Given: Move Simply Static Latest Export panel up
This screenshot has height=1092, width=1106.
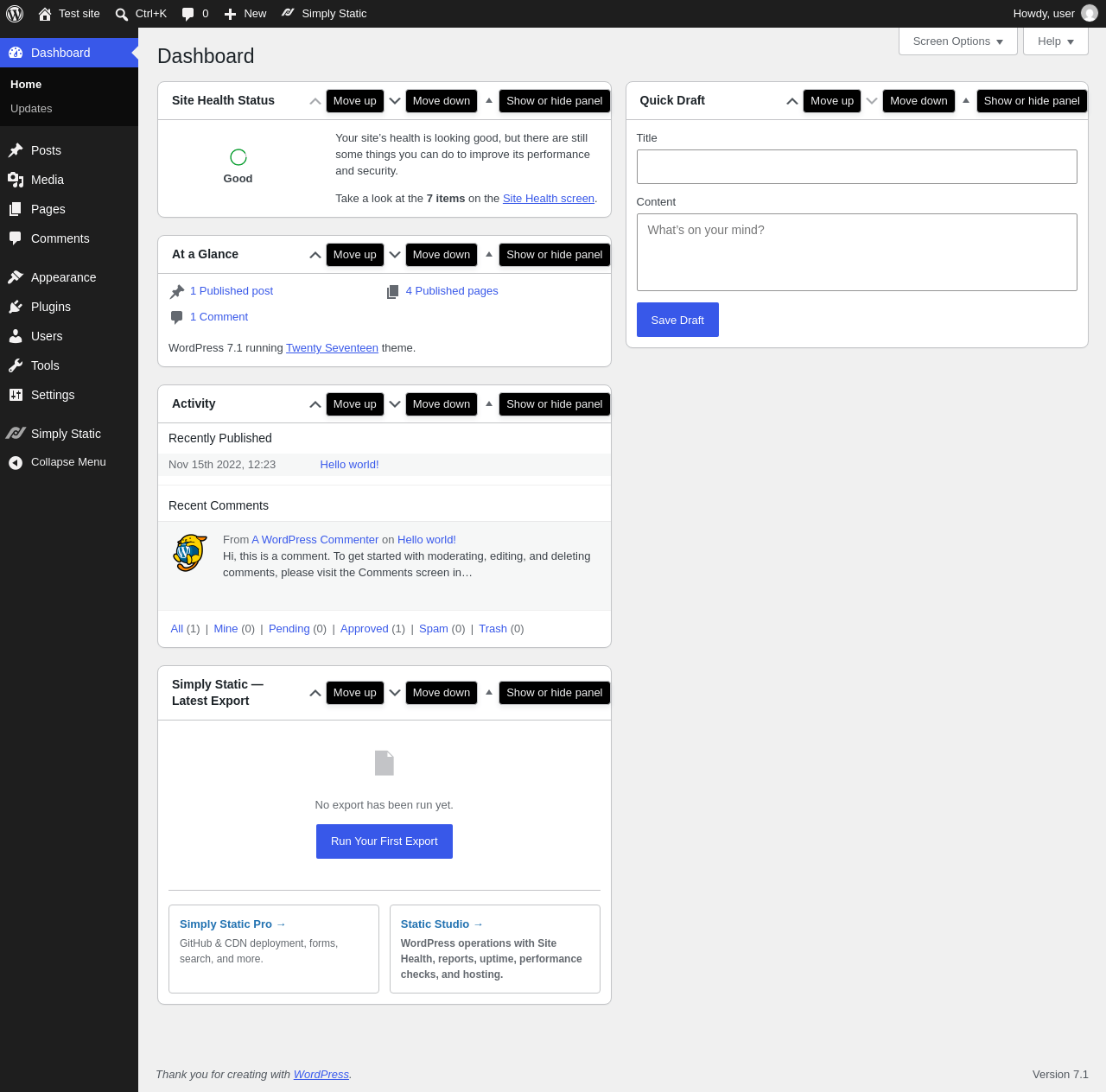Looking at the screenshot, I should (315, 693).
